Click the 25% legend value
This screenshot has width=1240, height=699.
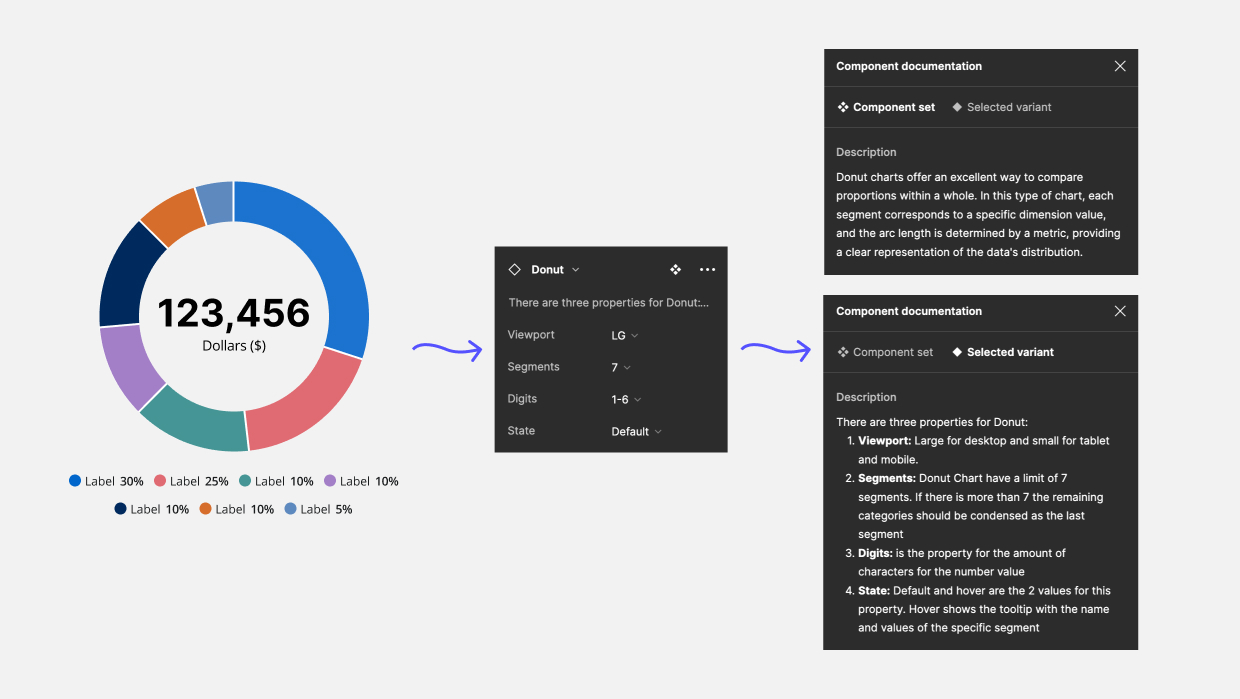(217, 481)
